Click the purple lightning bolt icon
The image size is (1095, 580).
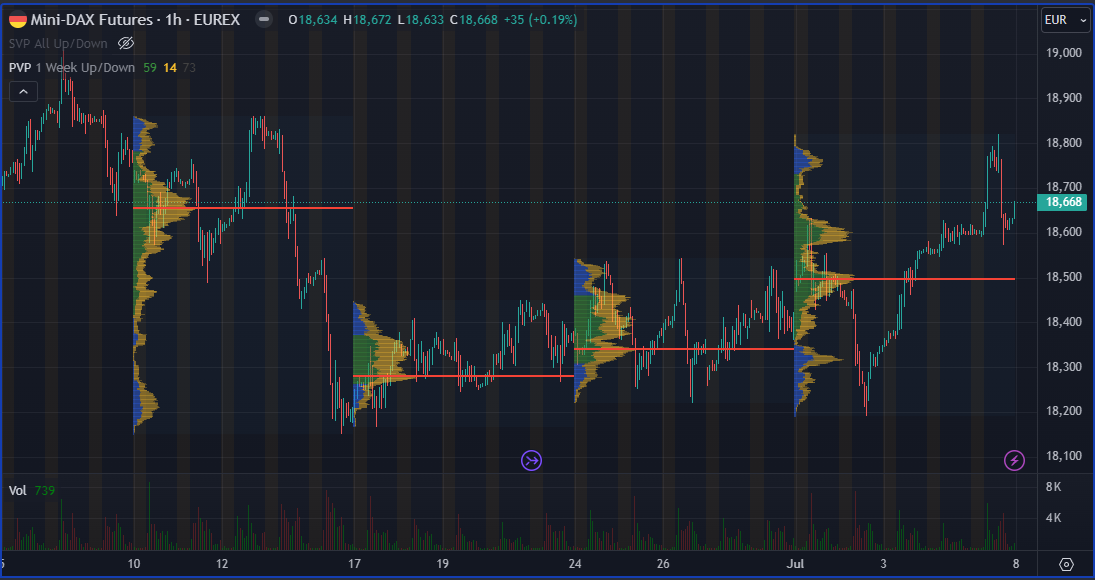(1014, 461)
